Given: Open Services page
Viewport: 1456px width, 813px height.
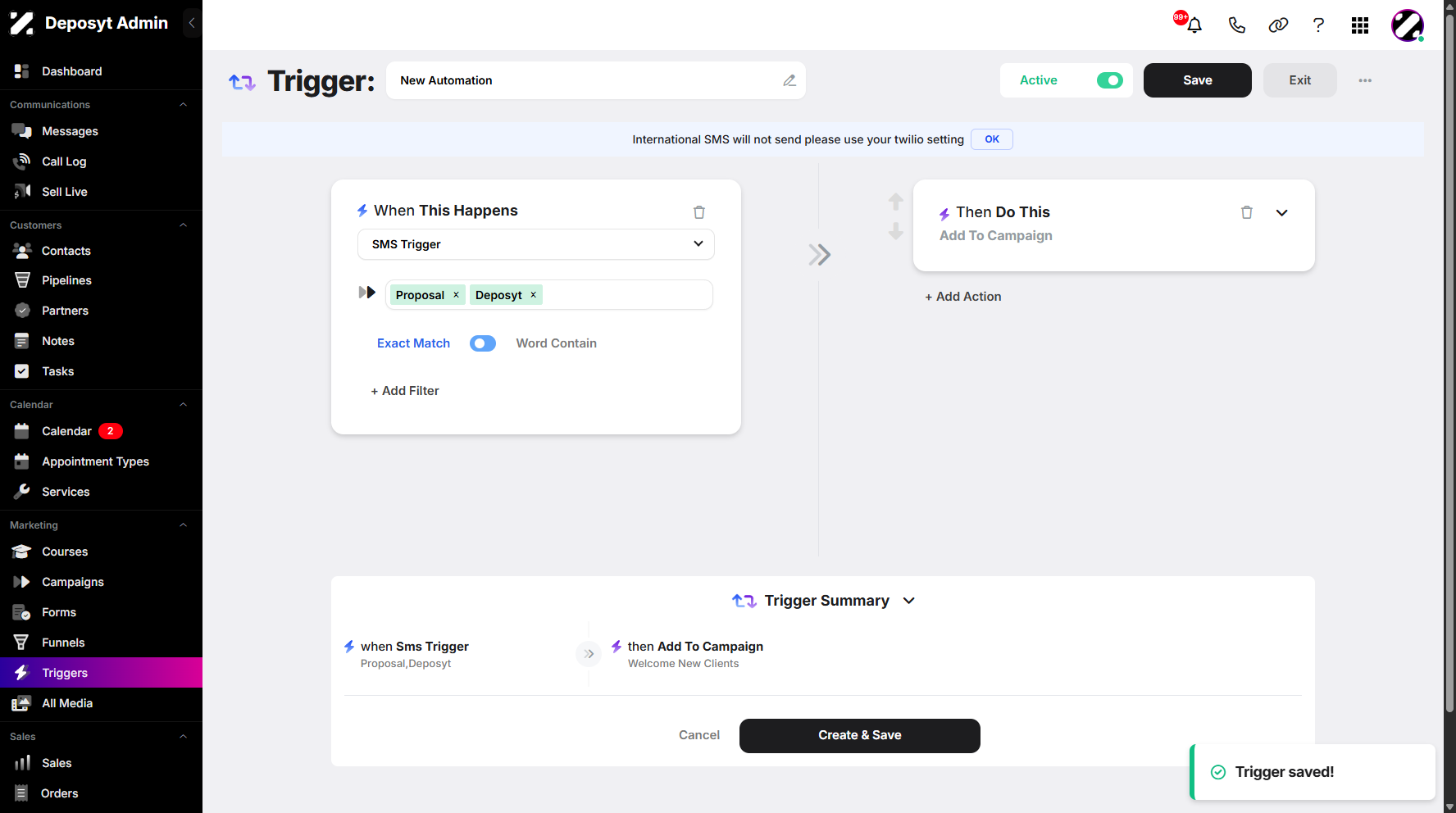Looking at the screenshot, I should coord(101,492).
